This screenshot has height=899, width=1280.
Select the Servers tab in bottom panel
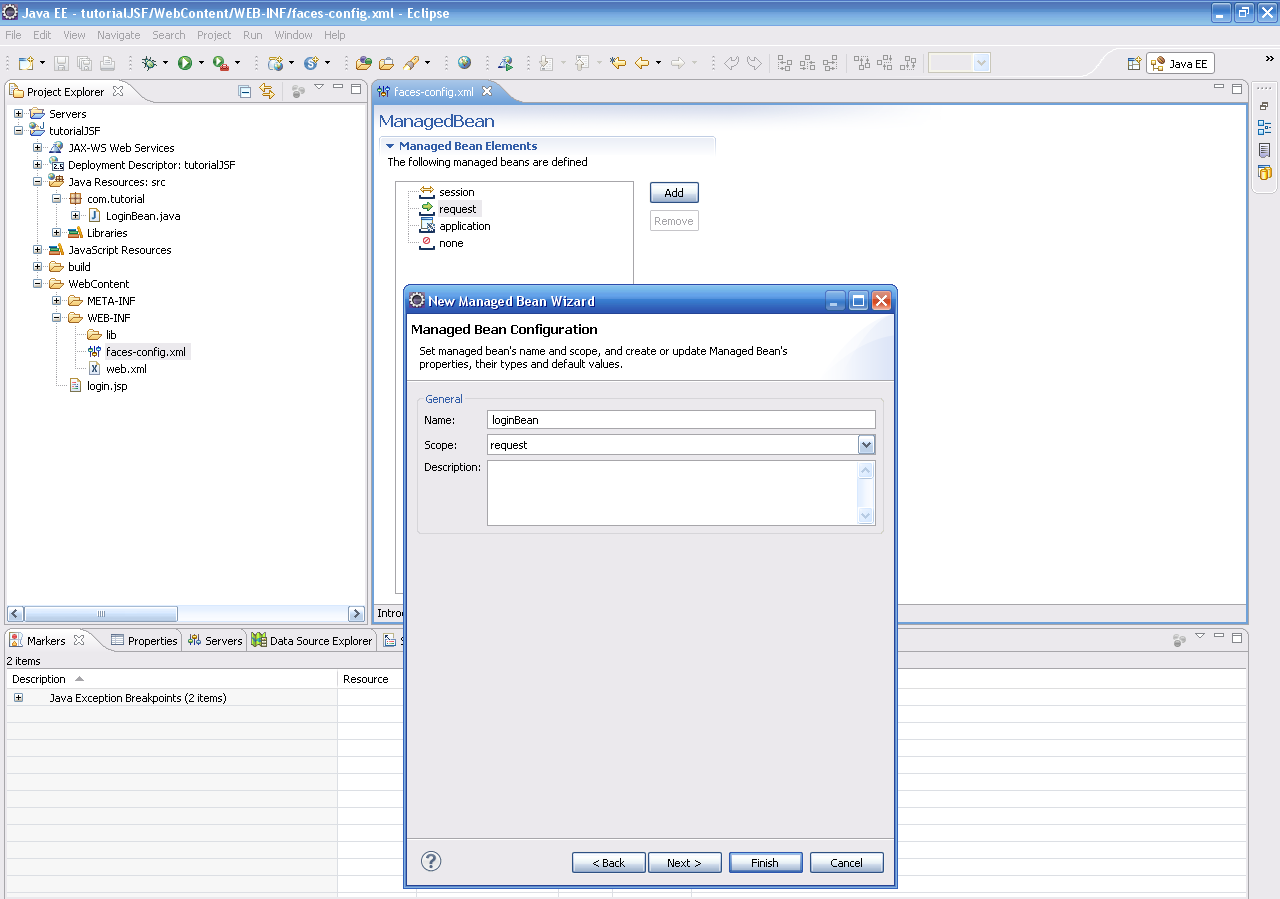coord(215,641)
